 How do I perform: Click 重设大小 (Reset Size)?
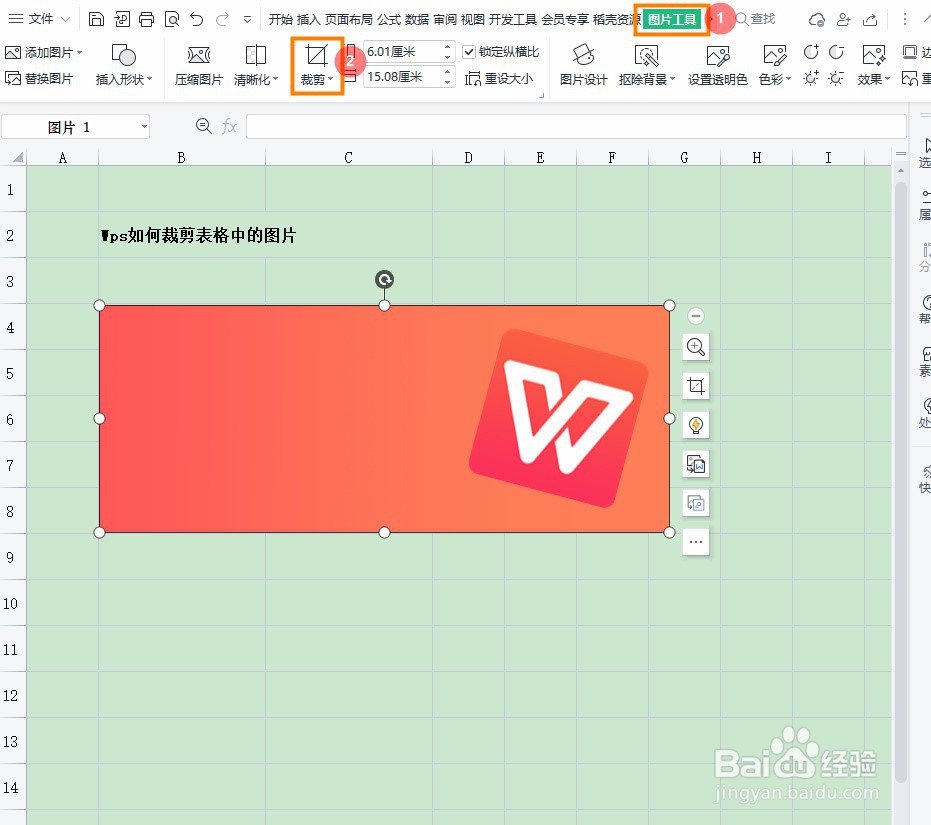pos(499,78)
